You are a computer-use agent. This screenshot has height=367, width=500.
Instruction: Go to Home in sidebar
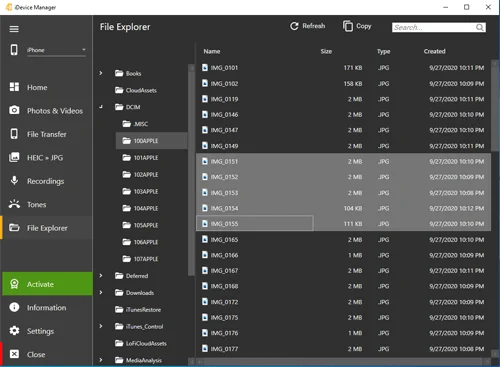(x=47, y=87)
